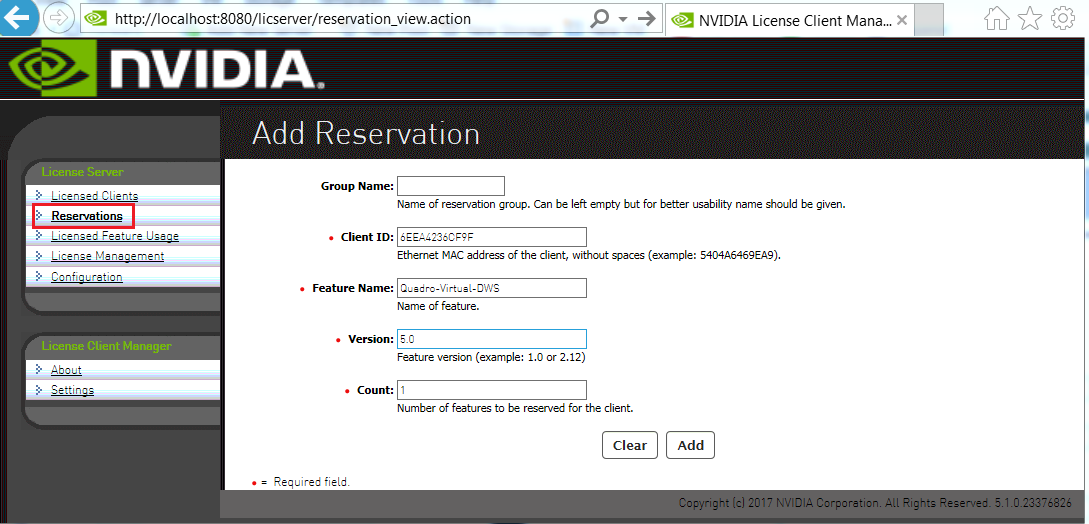
Task: Click the browser forward arrow button
Action: 59,19
